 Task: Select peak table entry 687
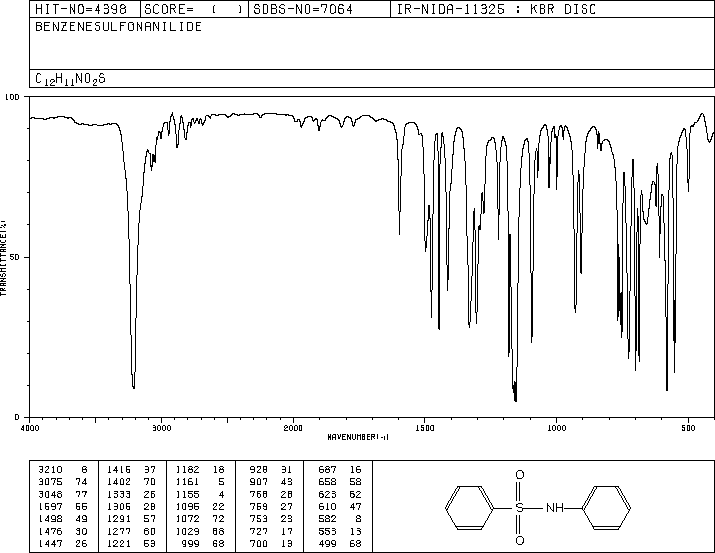(x=340, y=470)
